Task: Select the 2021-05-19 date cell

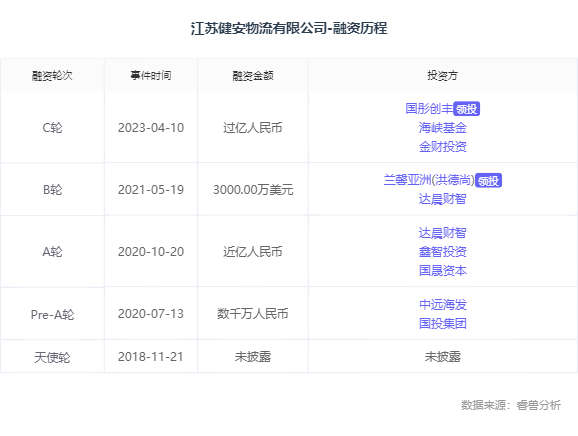Action: 151,190
